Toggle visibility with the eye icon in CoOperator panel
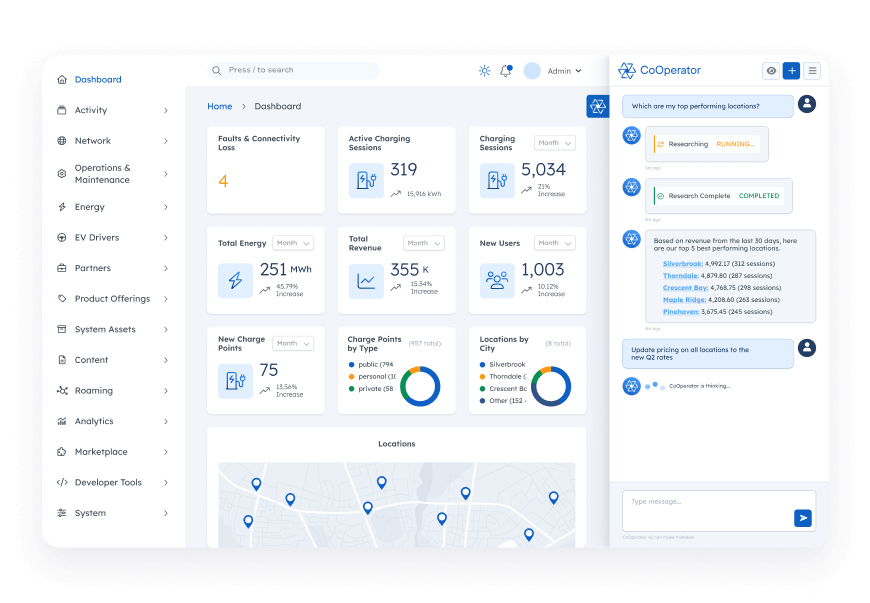Image resolution: width=870 pixels, height=603 pixels. click(x=770, y=71)
